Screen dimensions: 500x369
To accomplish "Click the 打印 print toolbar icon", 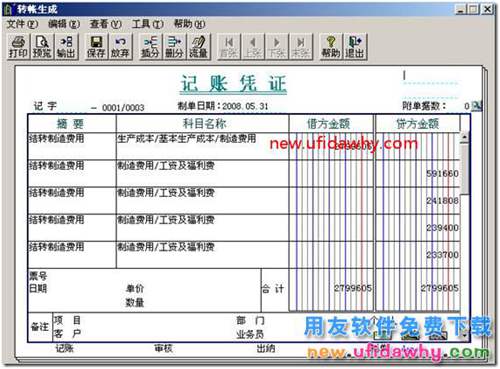I will [x=18, y=47].
